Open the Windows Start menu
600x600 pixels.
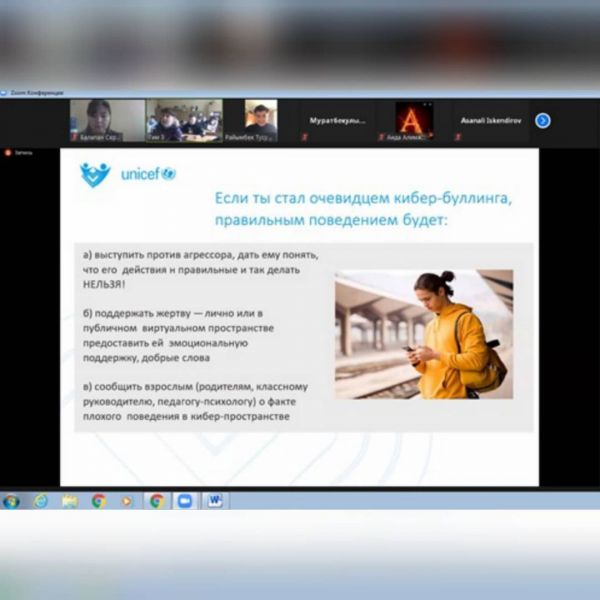pyautogui.click(x=11, y=501)
